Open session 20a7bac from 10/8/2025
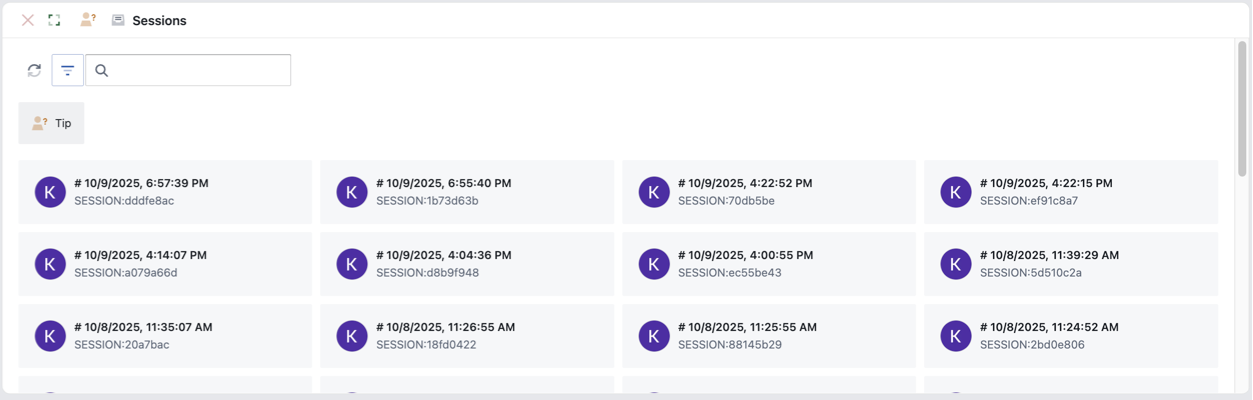Screen dimensions: 1253x400 165,336
